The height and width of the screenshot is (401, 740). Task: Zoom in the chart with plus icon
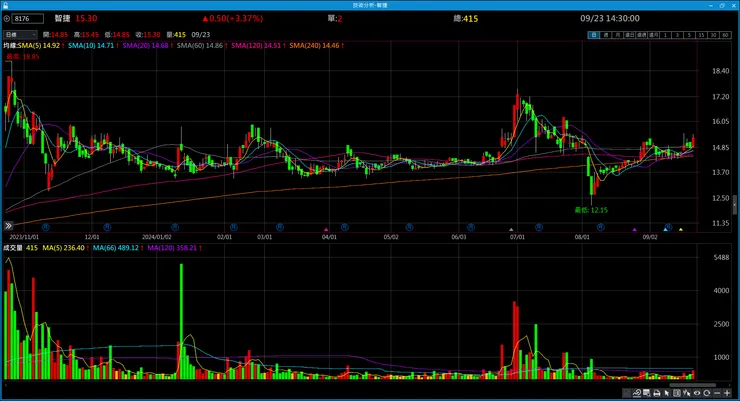coord(727,393)
